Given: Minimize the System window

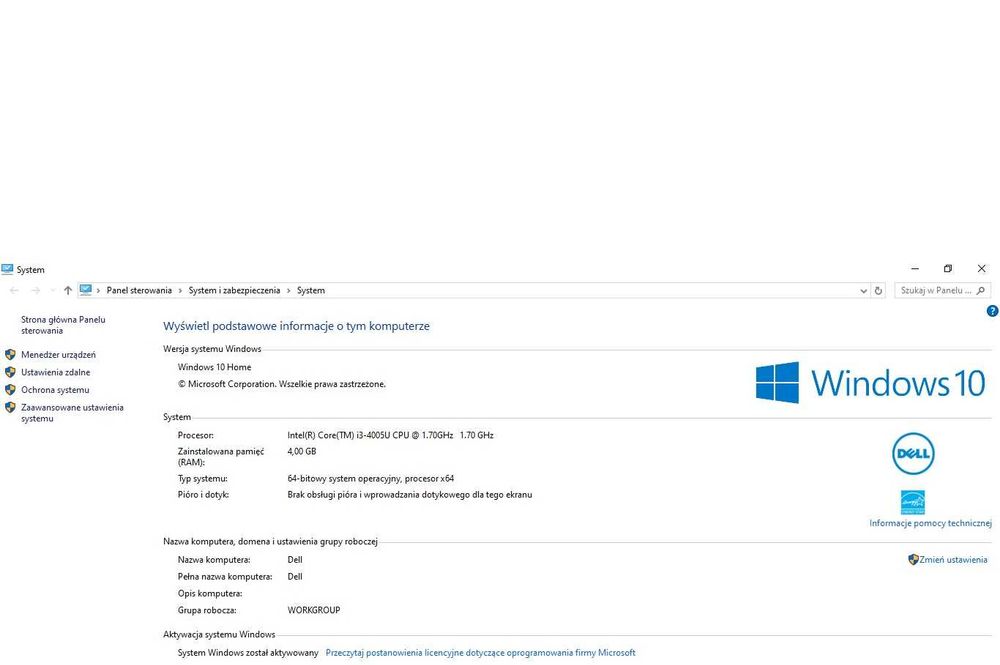Looking at the screenshot, I should point(915,269).
